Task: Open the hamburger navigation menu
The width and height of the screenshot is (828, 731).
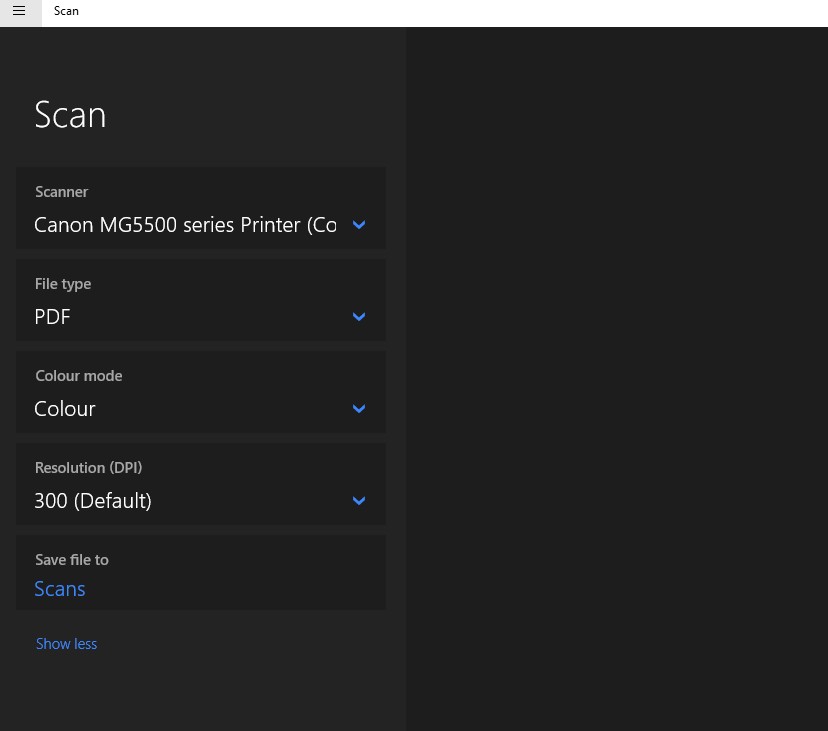Action: [19, 12]
